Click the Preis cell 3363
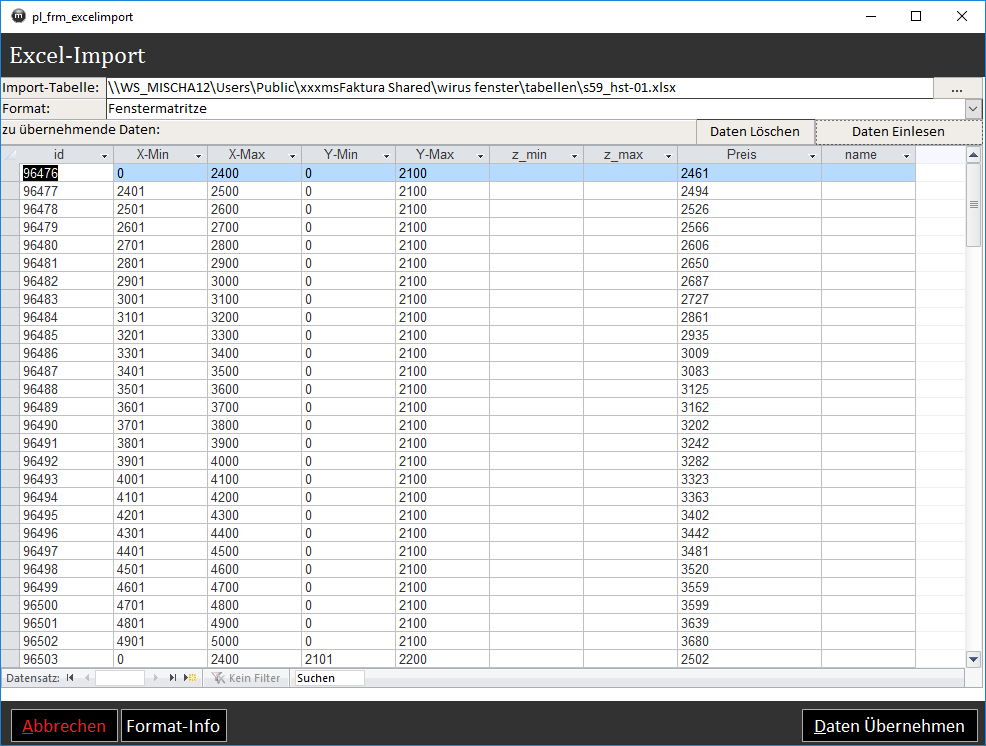Image resolution: width=986 pixels, height=746 pixels. tap(750, 498)
